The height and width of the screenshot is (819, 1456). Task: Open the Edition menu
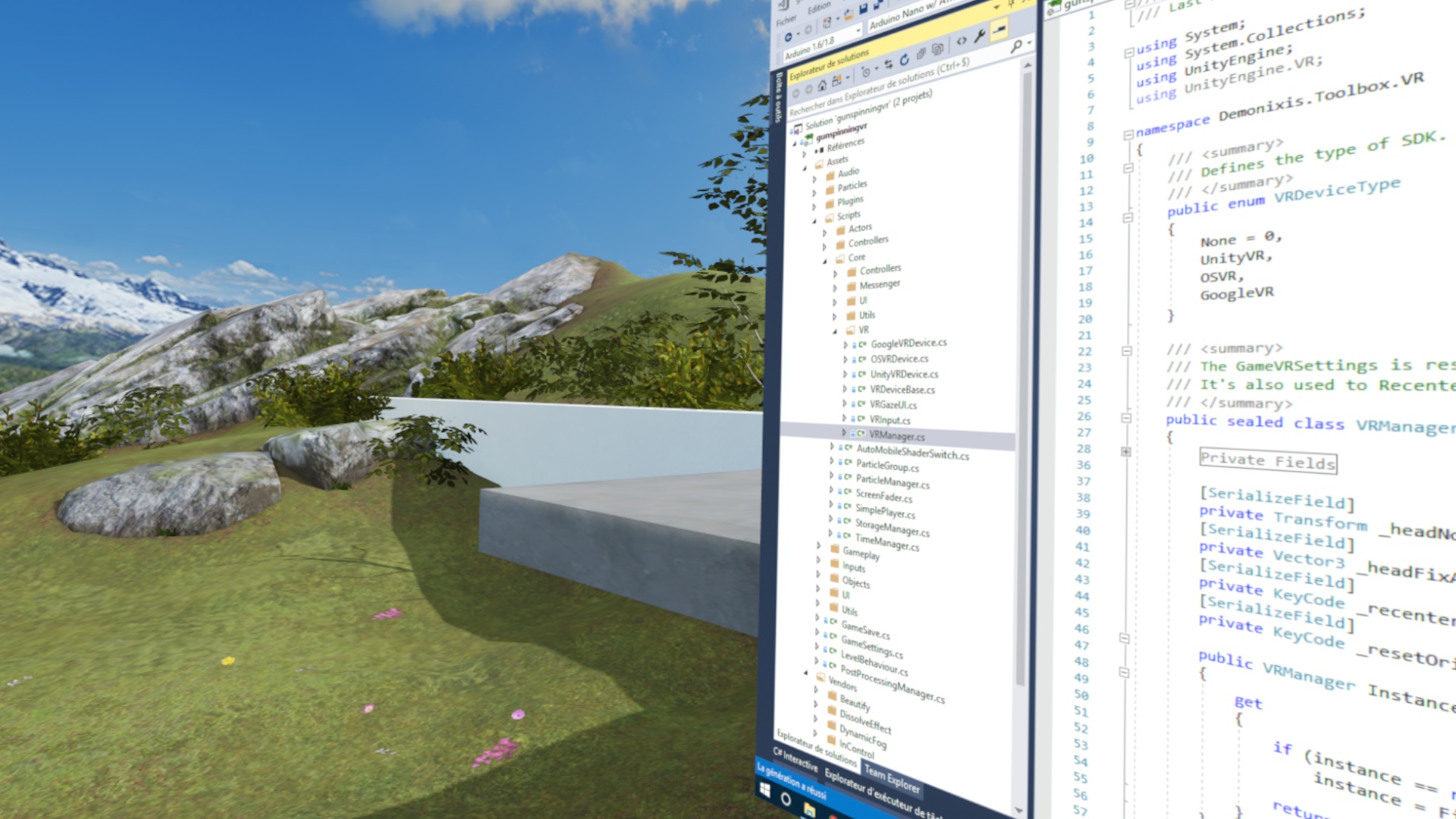point(818,9)
